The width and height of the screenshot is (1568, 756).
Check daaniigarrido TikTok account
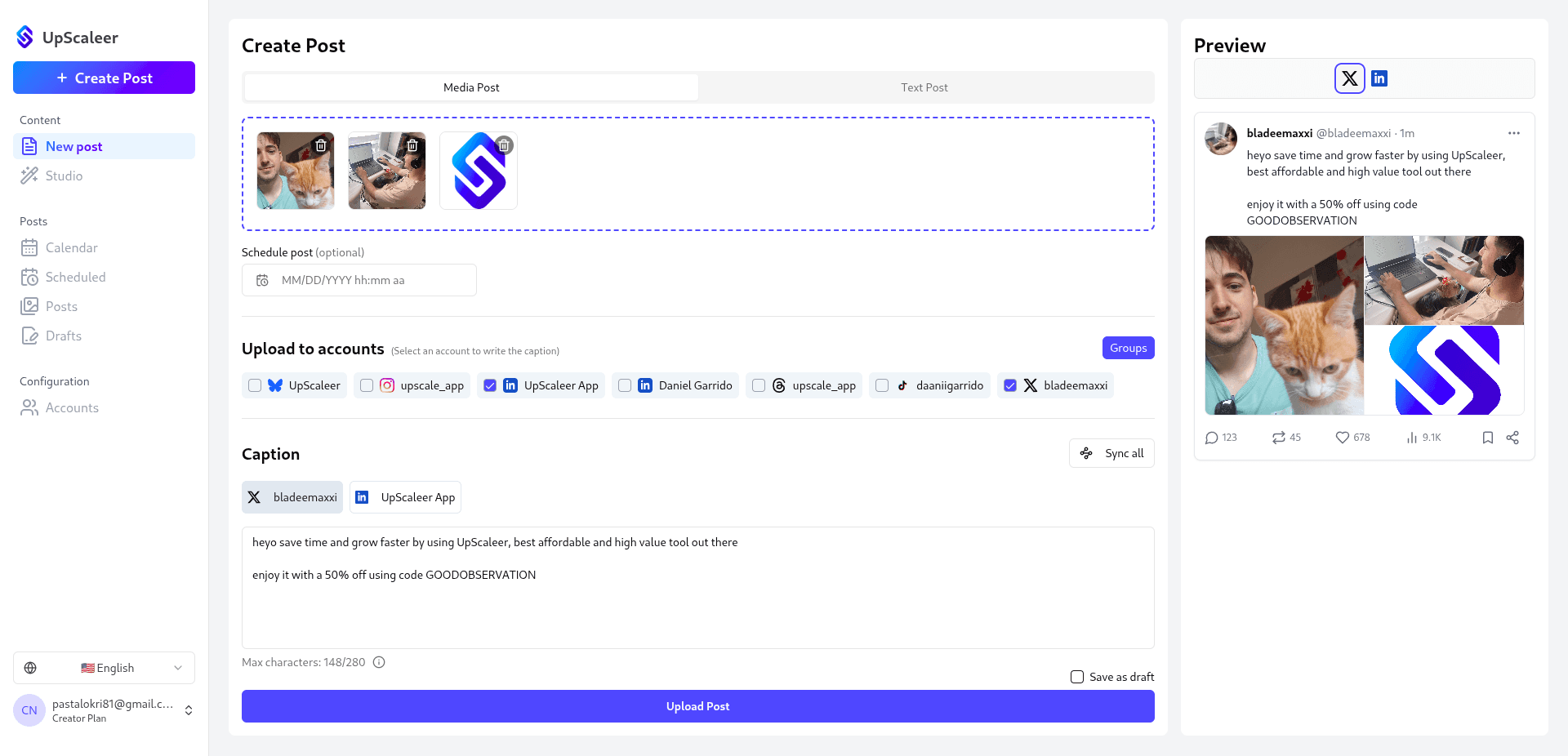point(882,385)
